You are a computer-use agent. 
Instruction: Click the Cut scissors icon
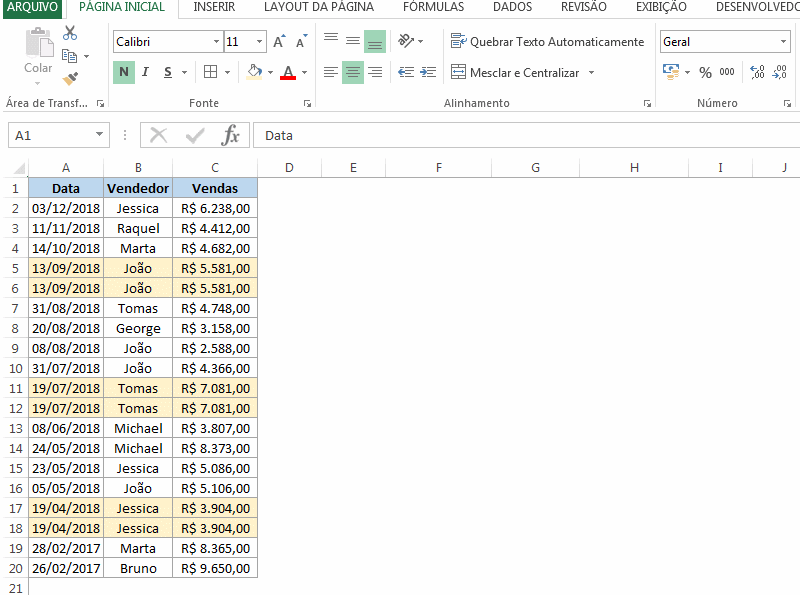point(70,33)
